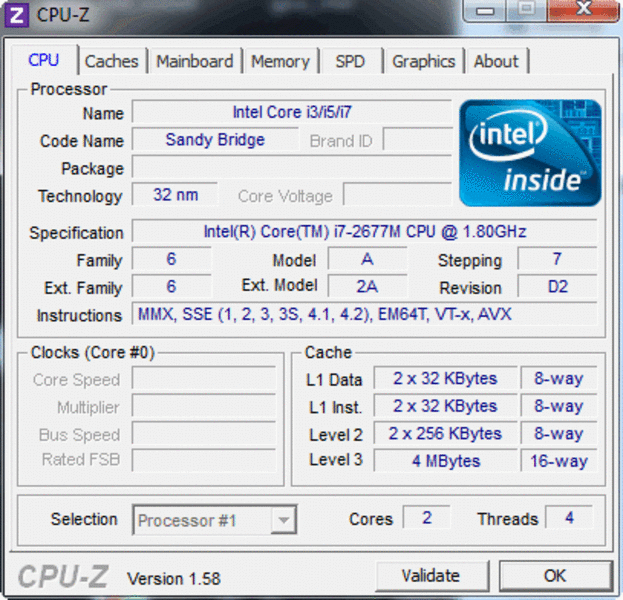This screenshot has width=623, height=600.
Task: Click the Level 2 8-way value
Action: pyautogui.click(x=559, y=433)
